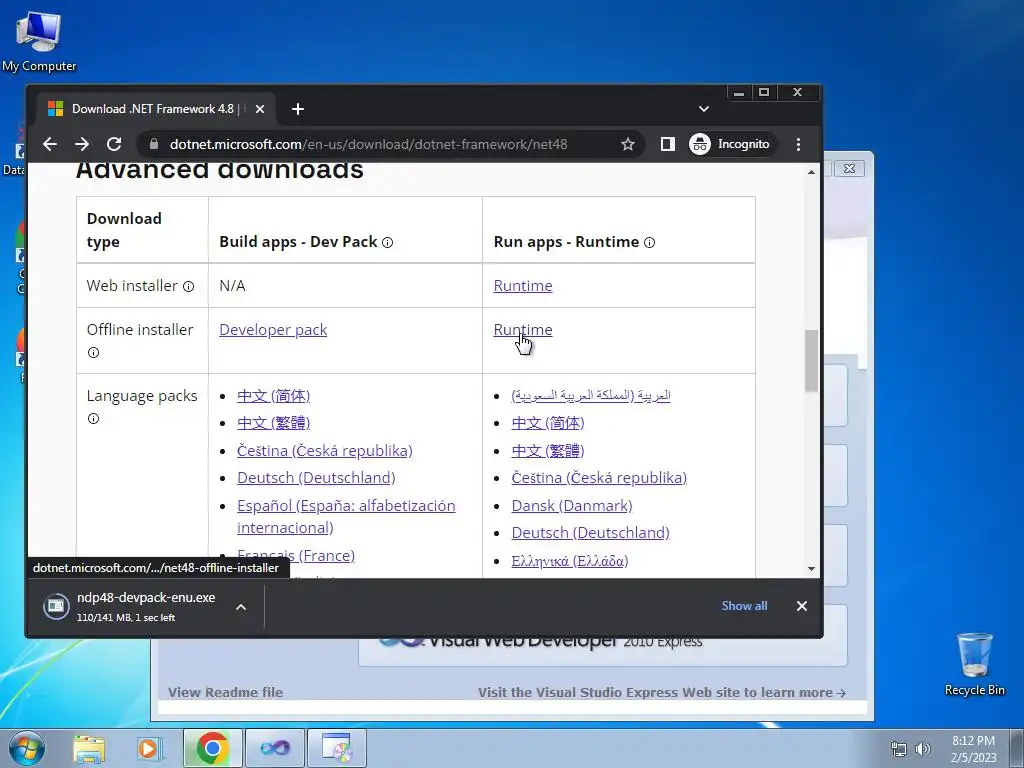Viewport: 1024px width, 768px height.
Task: Click the Run apps - Runtime info icon
Action: [x=649, y=242]
